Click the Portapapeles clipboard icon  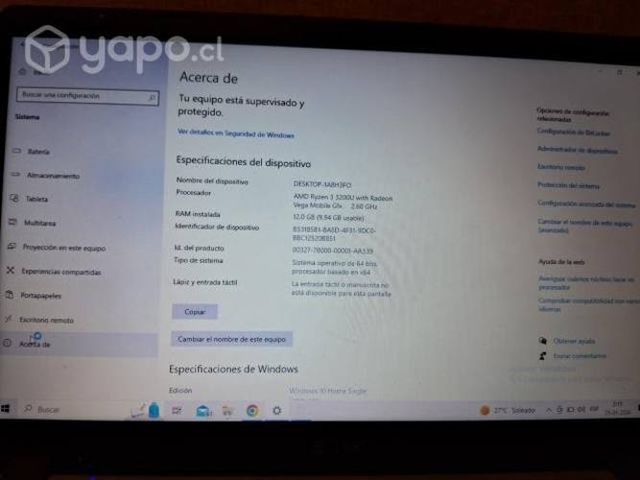(9, 294)
